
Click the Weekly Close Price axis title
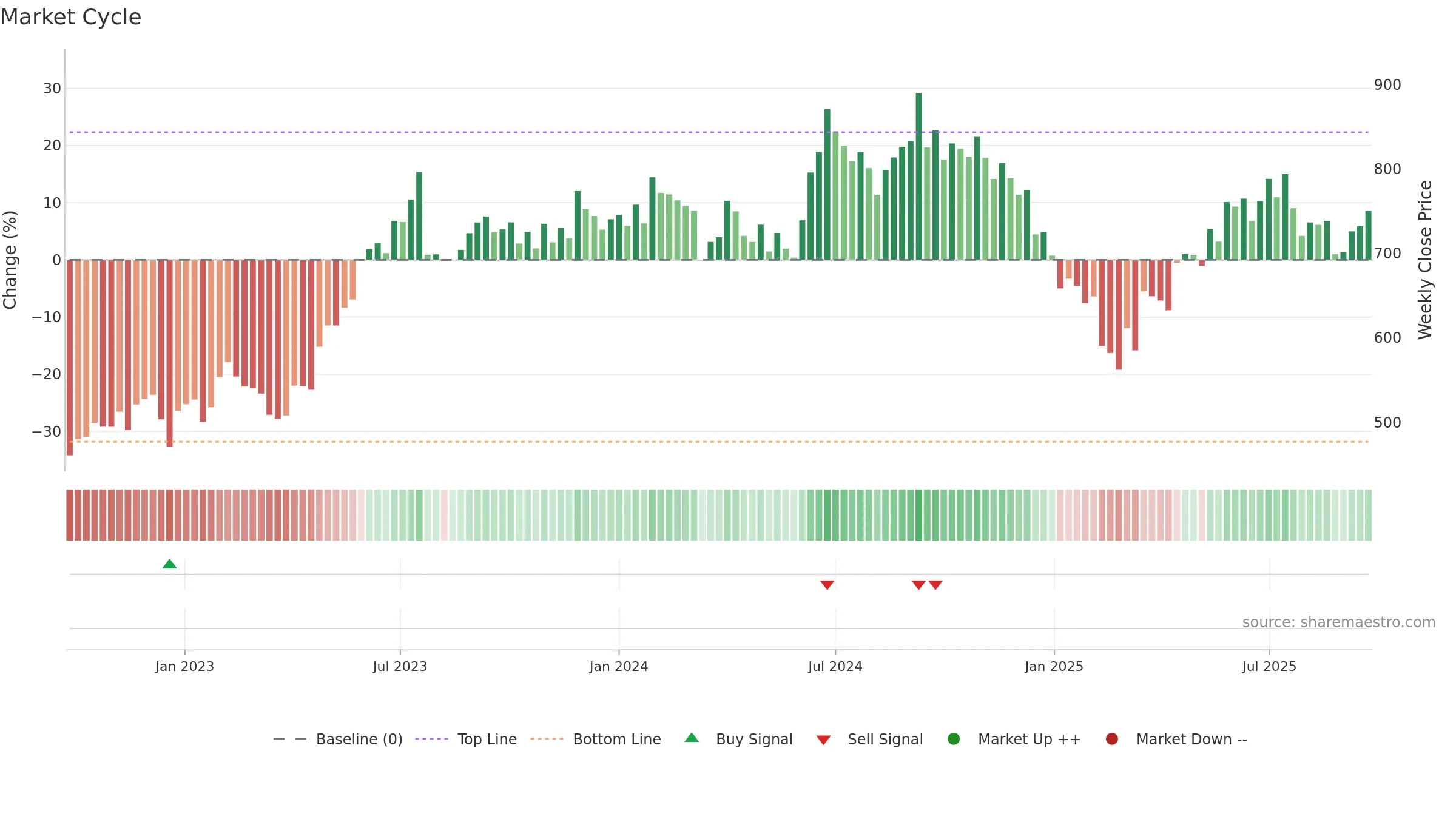click(x=1425, y=260)
